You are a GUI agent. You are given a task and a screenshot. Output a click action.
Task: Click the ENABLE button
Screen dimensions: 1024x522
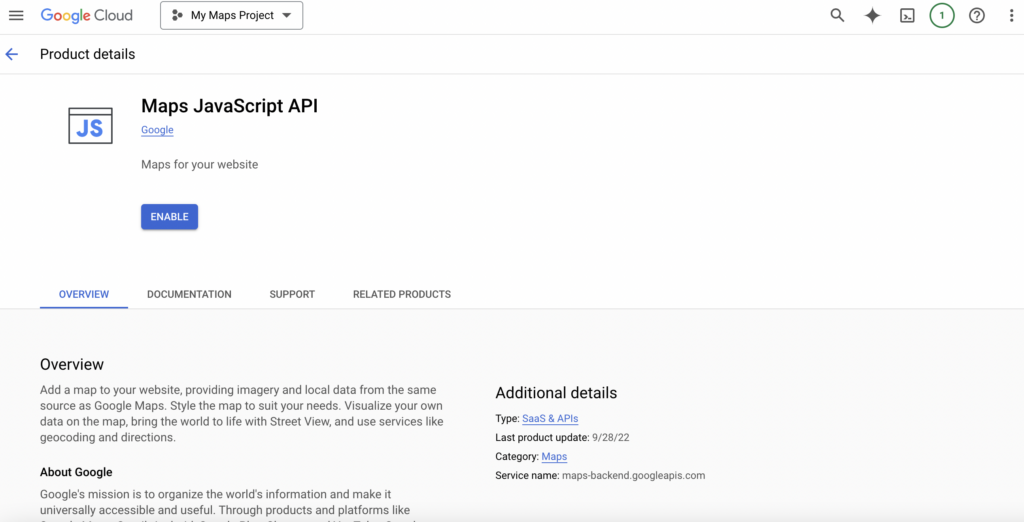click(x=169, y=217)
